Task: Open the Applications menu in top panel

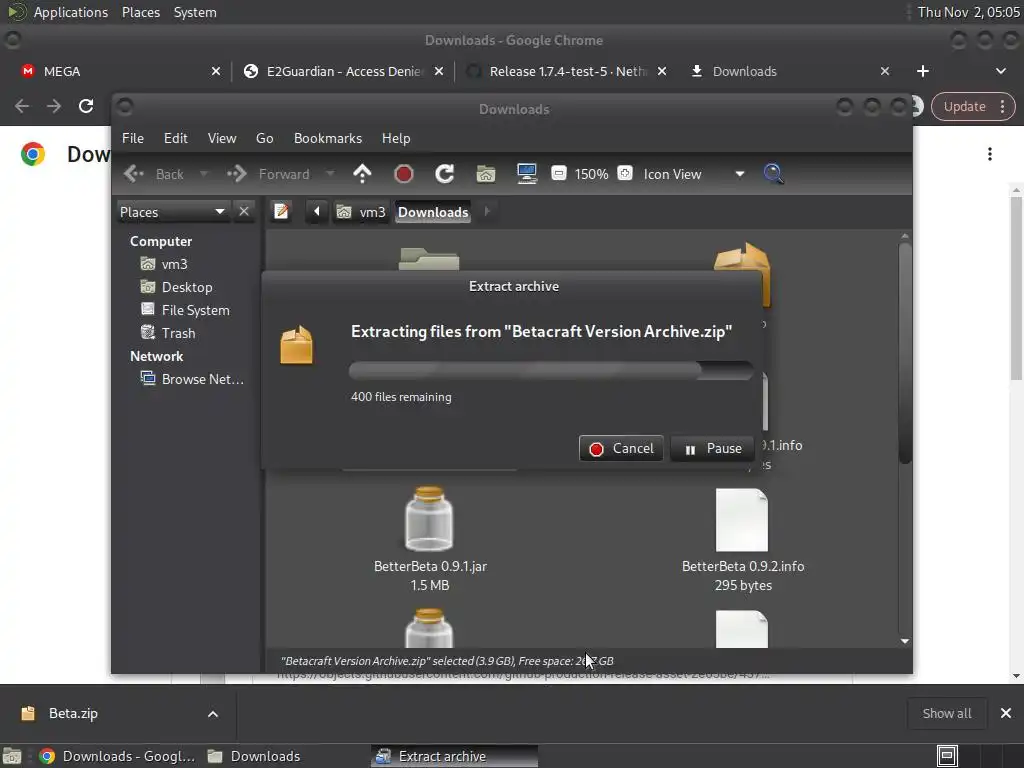Action: pos(71,12)
